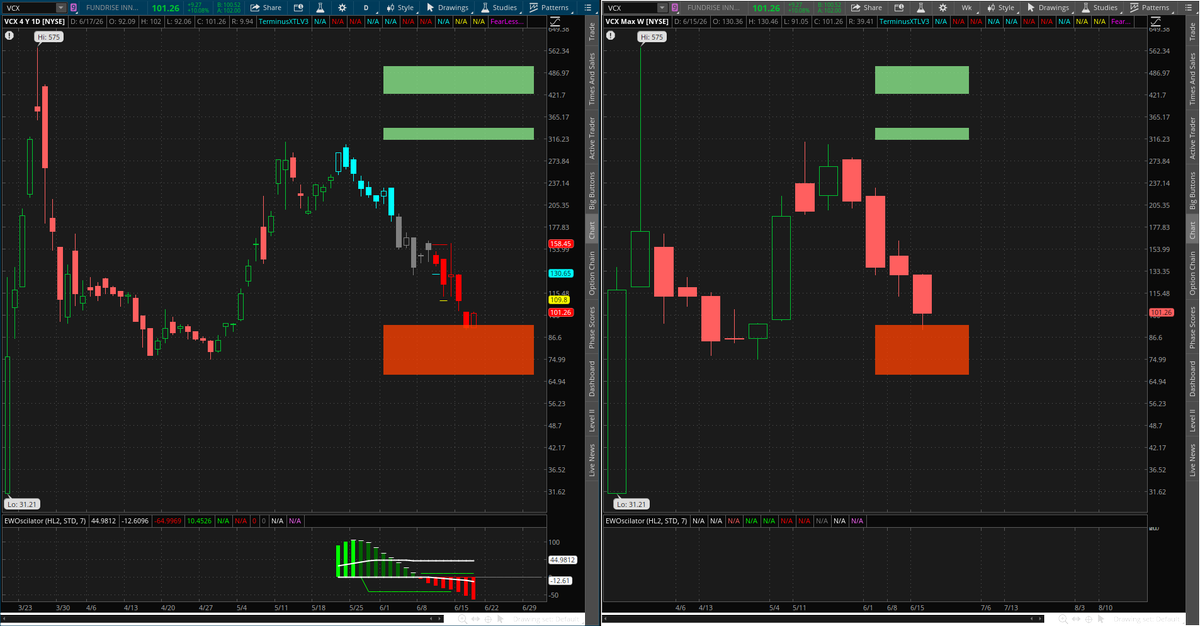Screen dimensions: 1200x626
Task: Open Times And Sales in the middle sidebar
Action: 592,79
